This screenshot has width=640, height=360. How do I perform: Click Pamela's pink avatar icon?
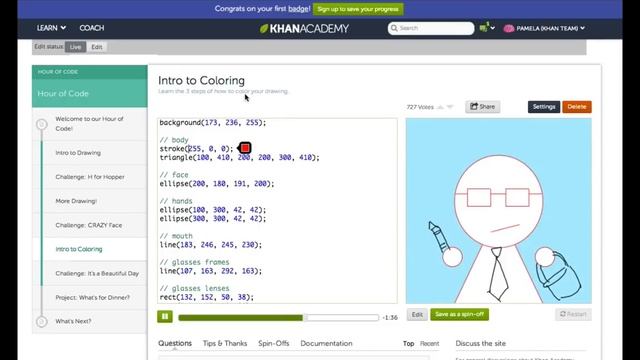pyautogui.click(x=509, y=28)
